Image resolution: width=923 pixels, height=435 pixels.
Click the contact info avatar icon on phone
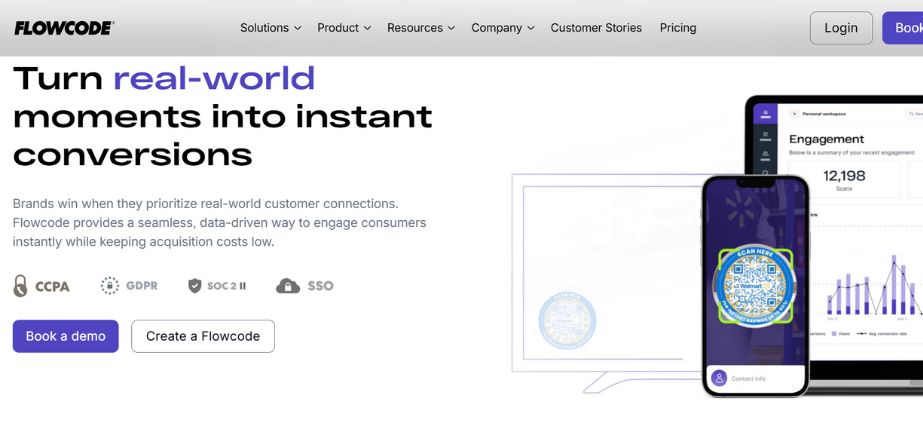coord(719,378)
